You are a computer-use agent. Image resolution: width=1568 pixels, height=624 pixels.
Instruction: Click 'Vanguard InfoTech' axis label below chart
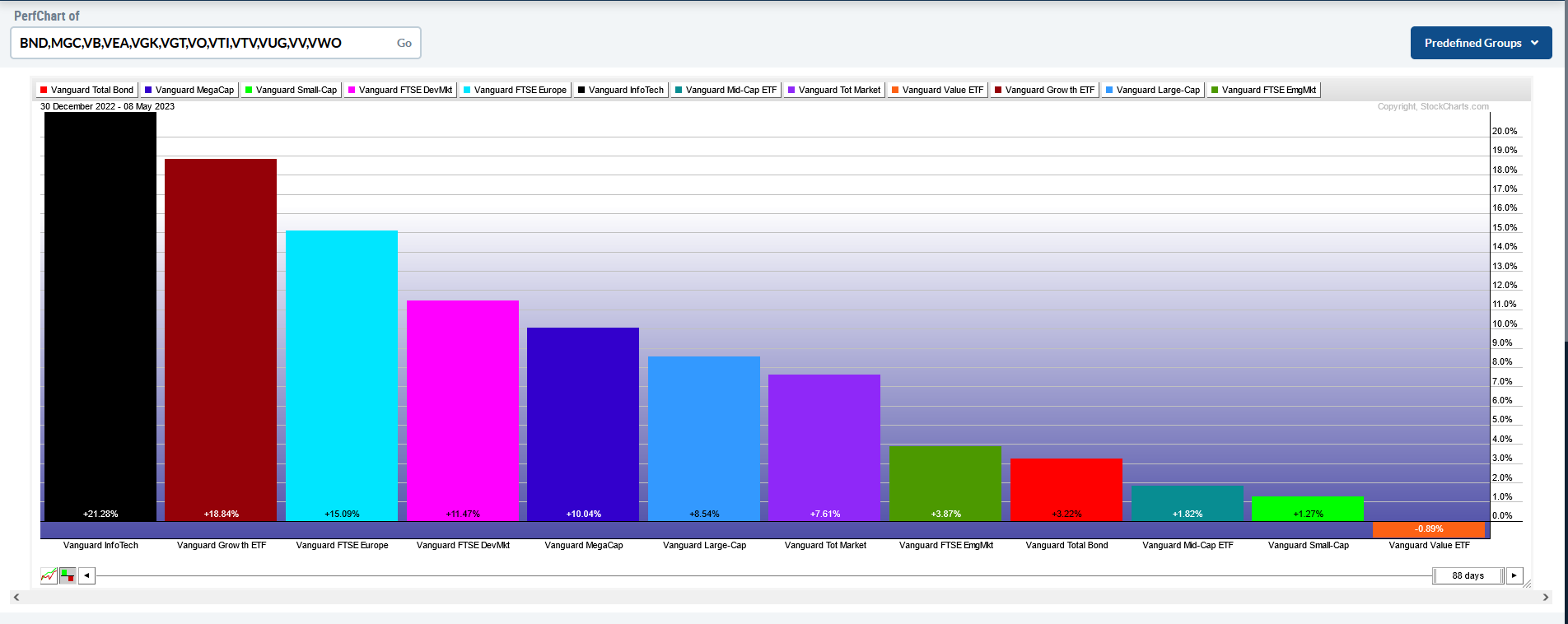[100, 545]
